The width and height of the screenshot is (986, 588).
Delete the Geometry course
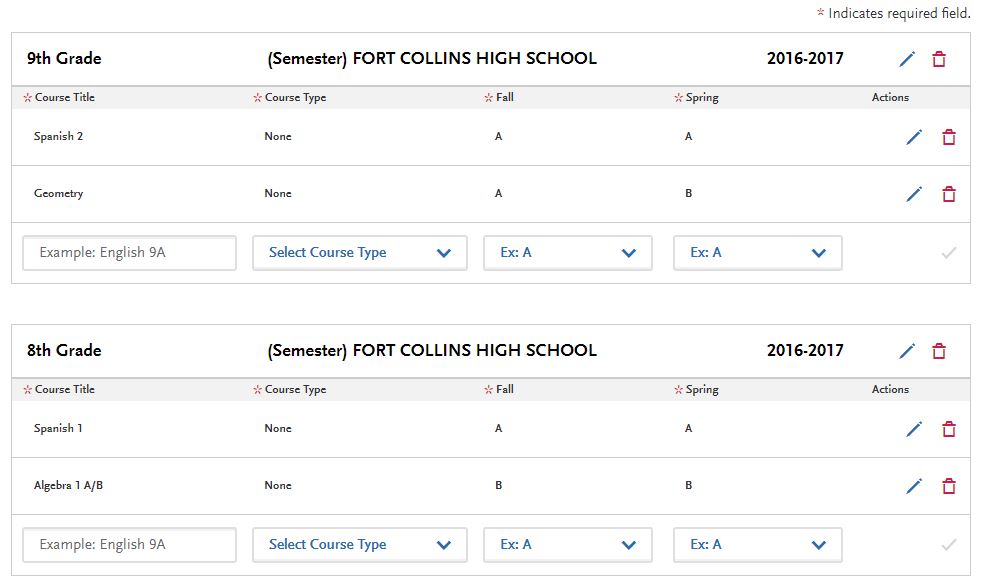pos(949,194)
